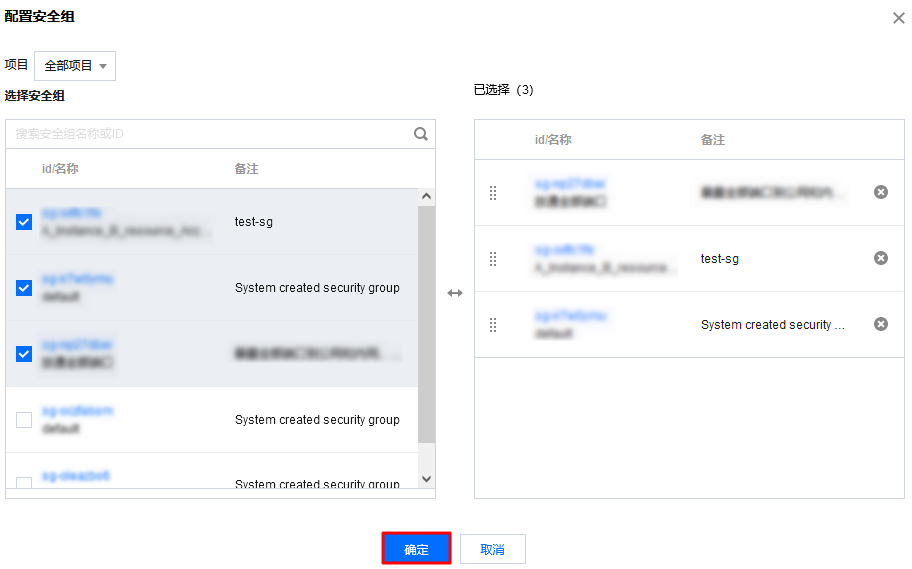The width and height of the screenshot is (912, 569).
Task: Click the id/名称 header in selected panel
Action: point(553,140)
